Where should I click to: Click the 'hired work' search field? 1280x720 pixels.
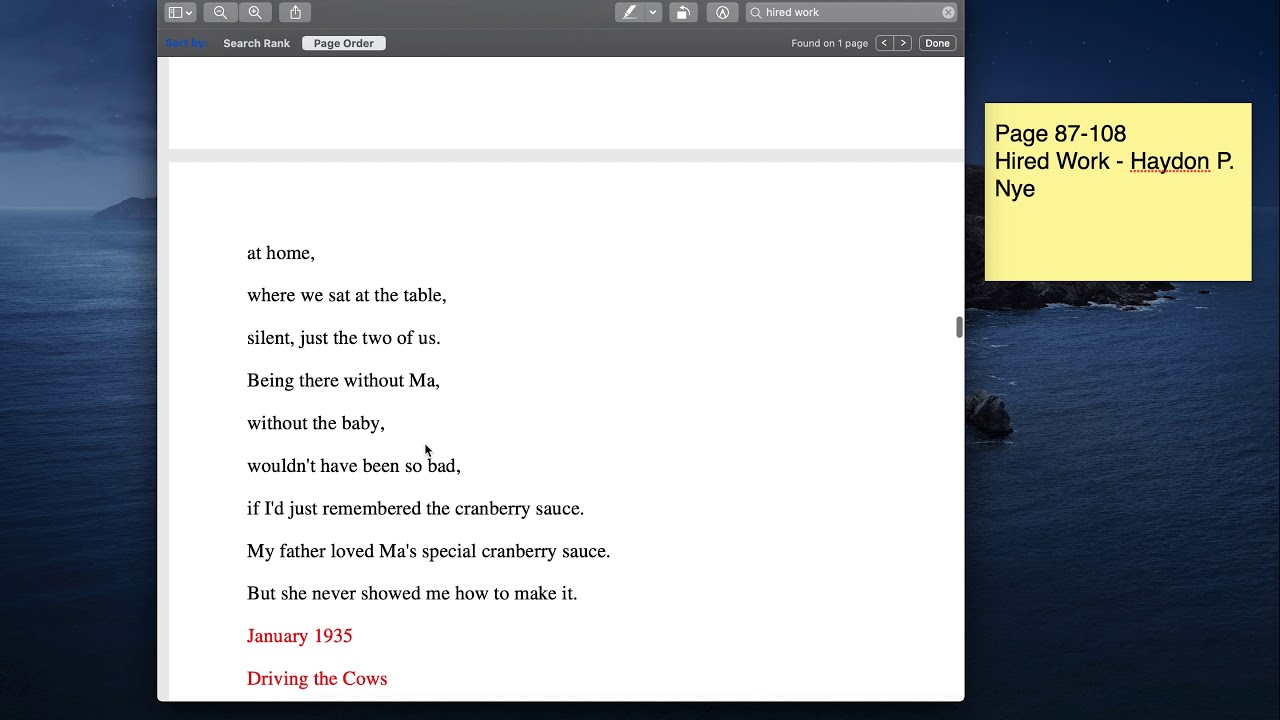[851, 12]
